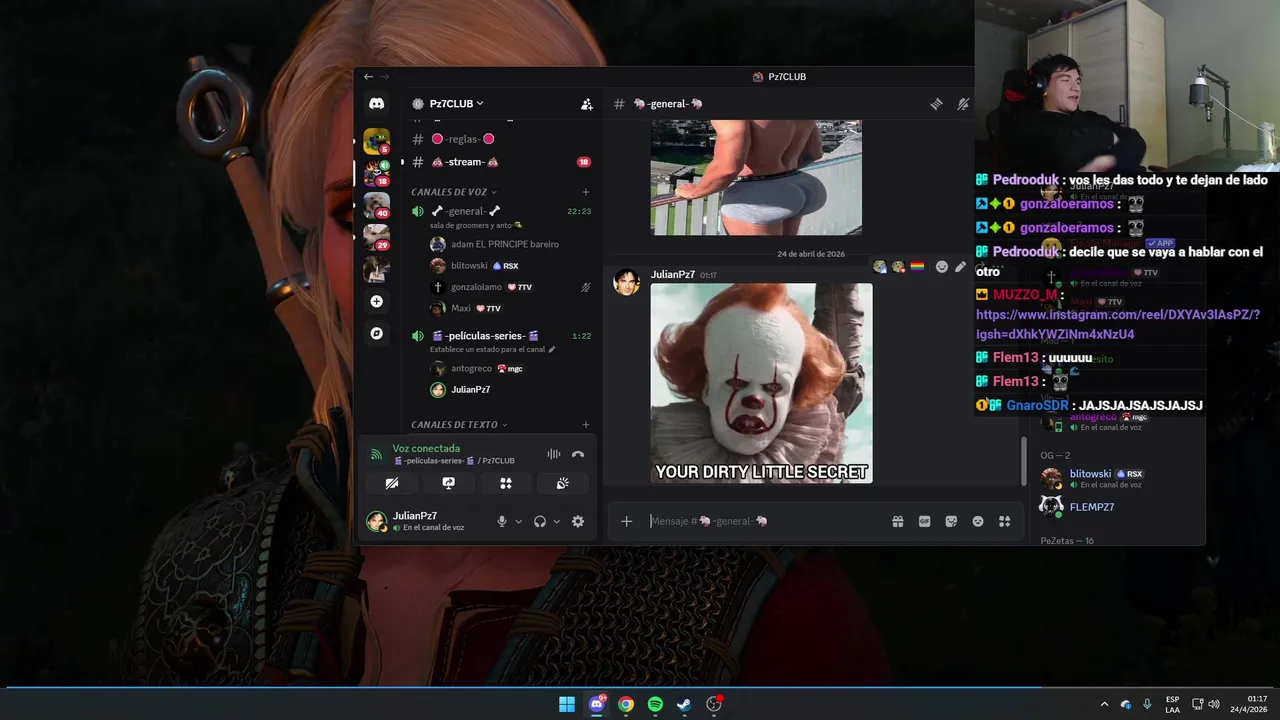Click the chat scrollbar thumb

1022,460
